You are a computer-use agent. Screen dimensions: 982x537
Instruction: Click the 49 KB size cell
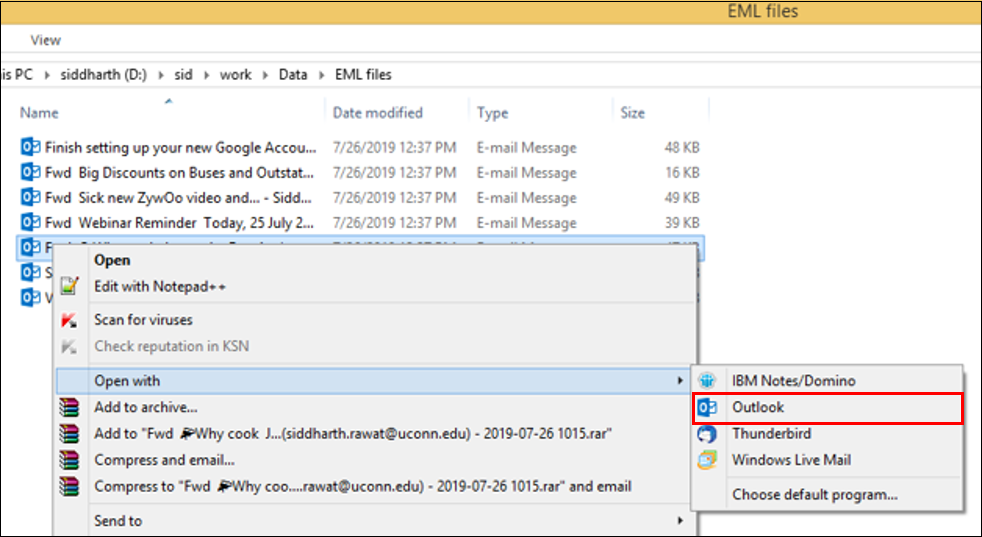682,198
